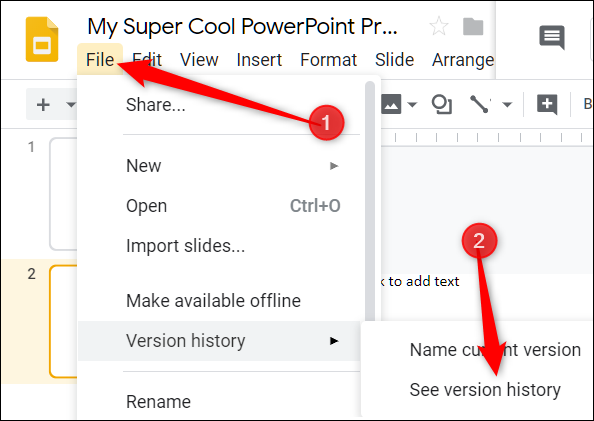
Task: Expand the new slide layout dropdown
Action: [x=71, y=104]
